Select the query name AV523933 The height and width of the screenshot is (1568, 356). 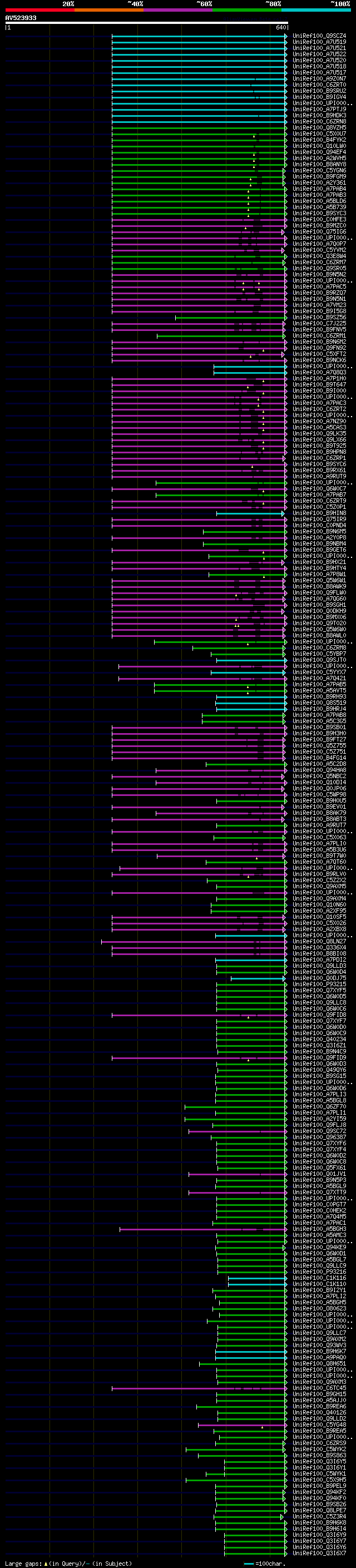click(21, 18)
